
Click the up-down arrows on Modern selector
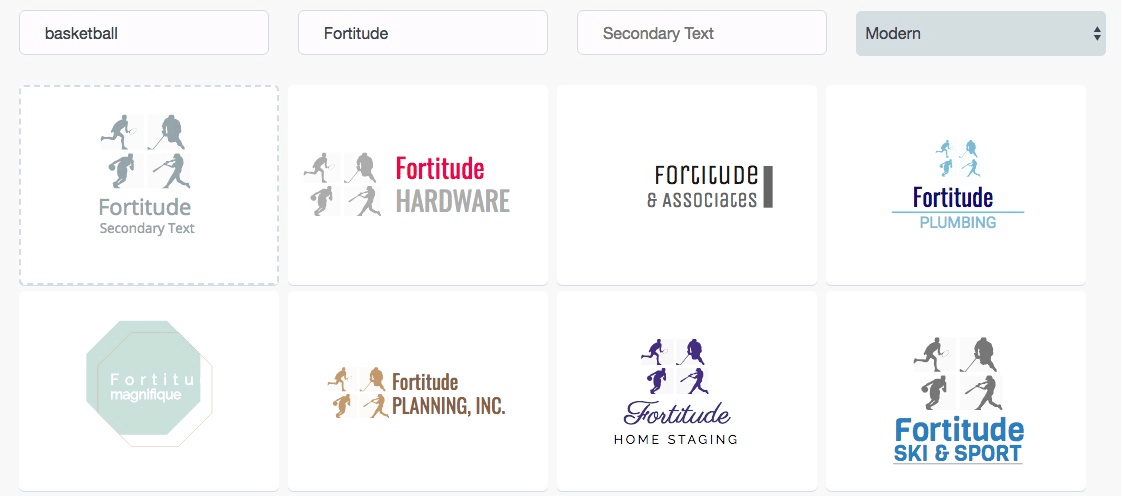pyautogui.click(x=1096, y=34)
